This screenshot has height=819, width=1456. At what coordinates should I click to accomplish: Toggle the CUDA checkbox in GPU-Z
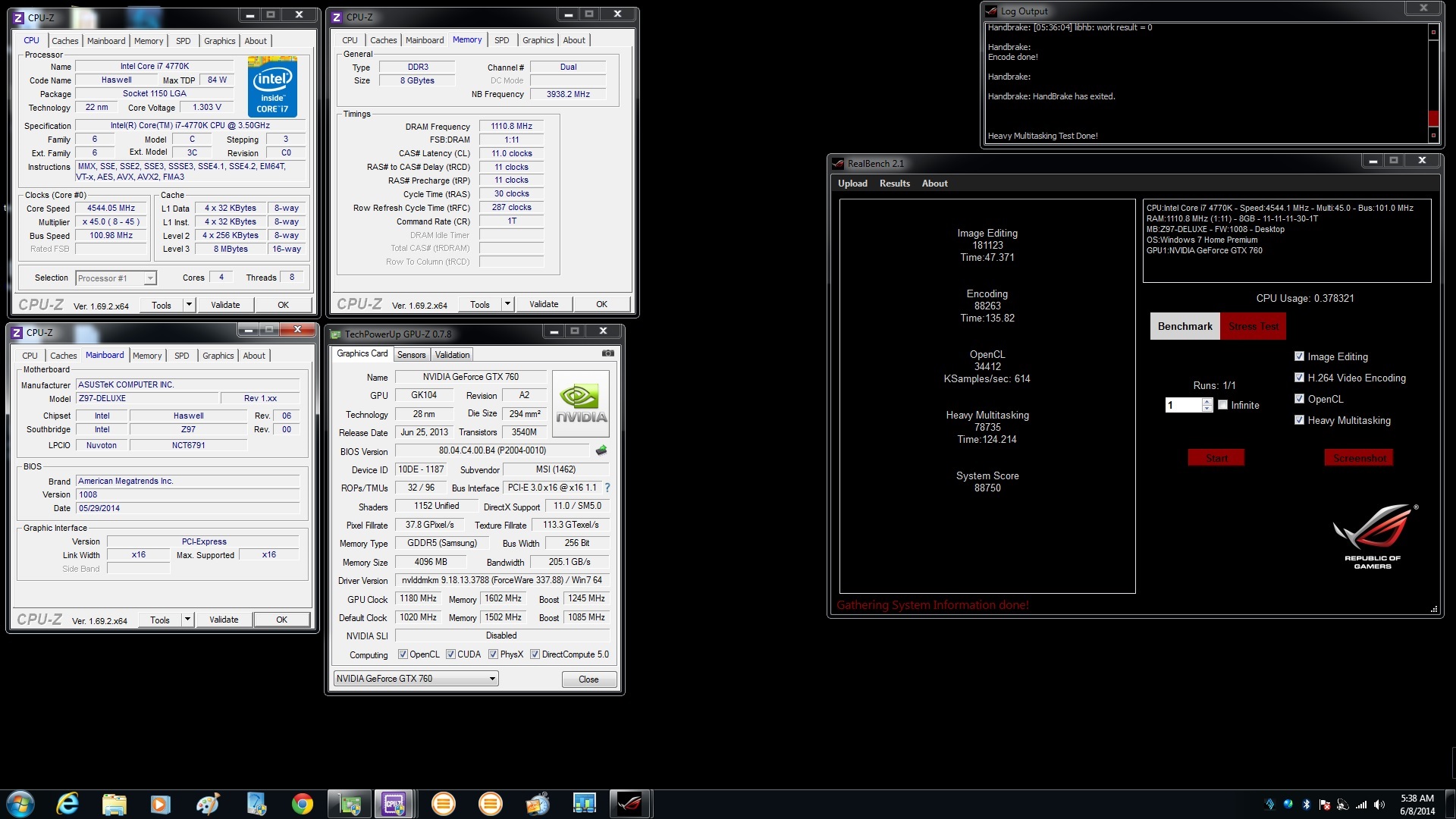[450, 654]
